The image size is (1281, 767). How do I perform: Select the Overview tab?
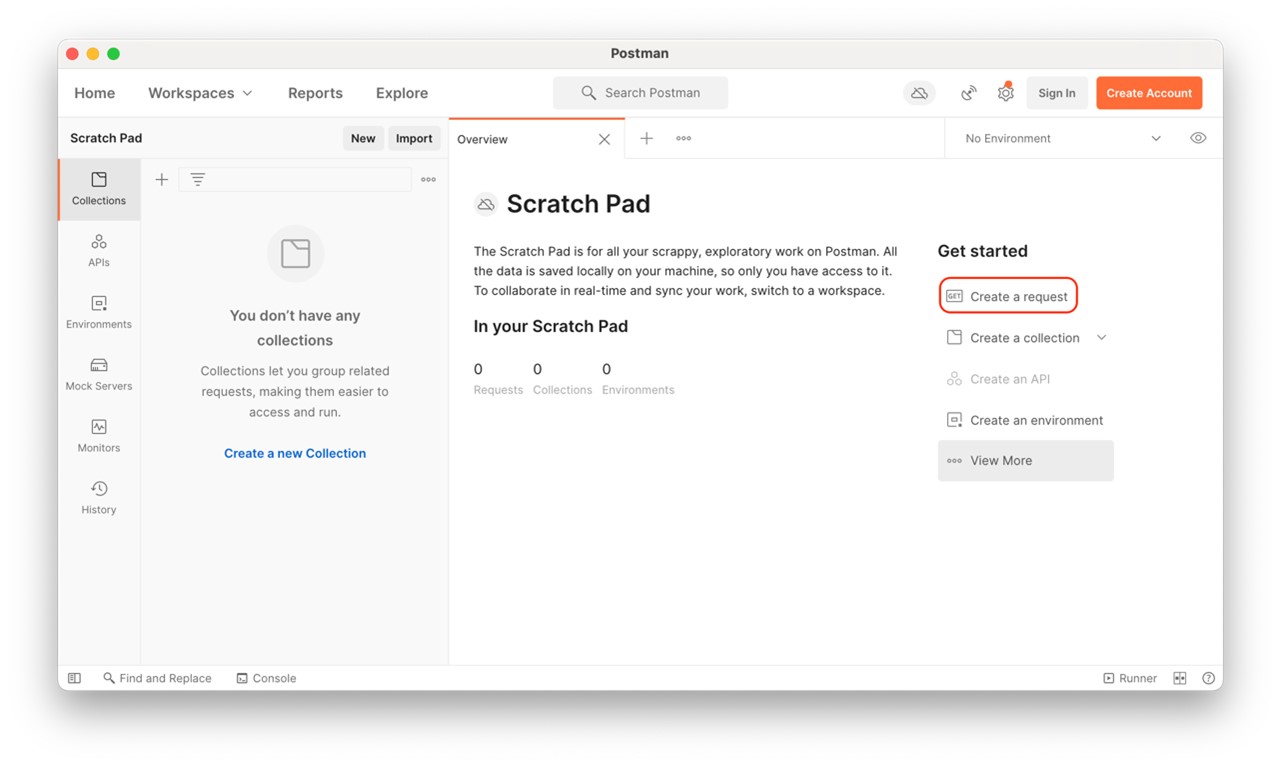tap(483, 139)
